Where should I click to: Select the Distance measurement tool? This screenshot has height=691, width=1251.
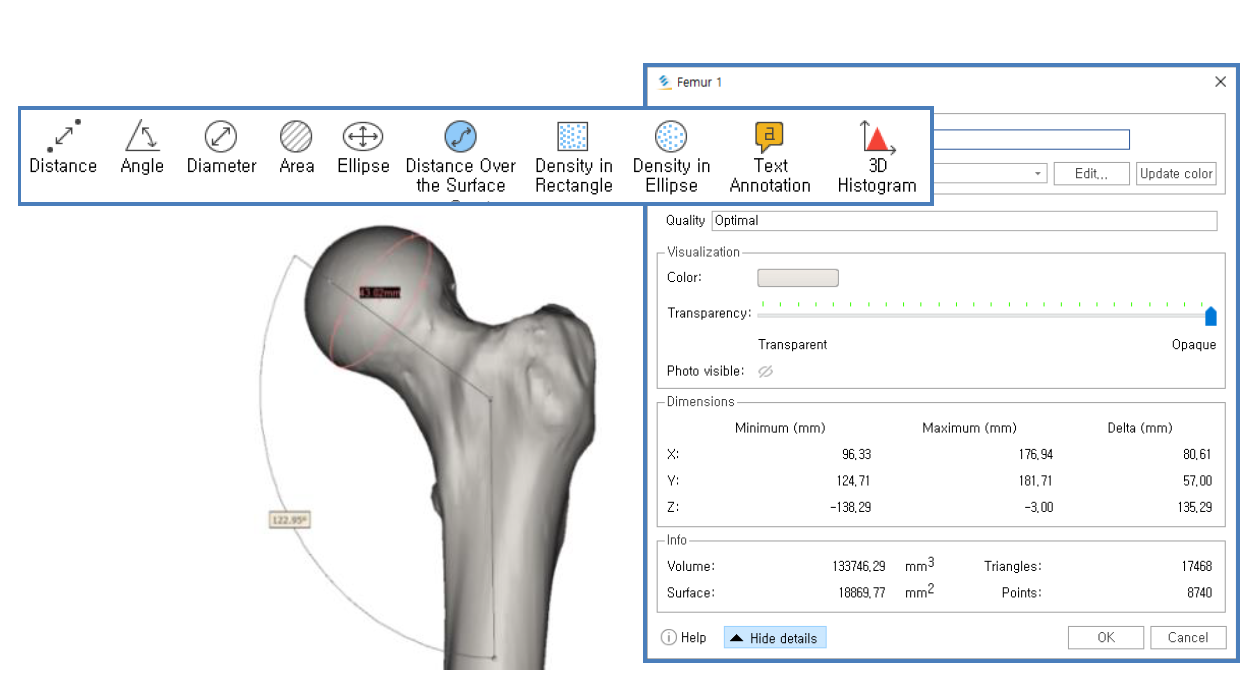pyautogui.click(x=63, y=148)
